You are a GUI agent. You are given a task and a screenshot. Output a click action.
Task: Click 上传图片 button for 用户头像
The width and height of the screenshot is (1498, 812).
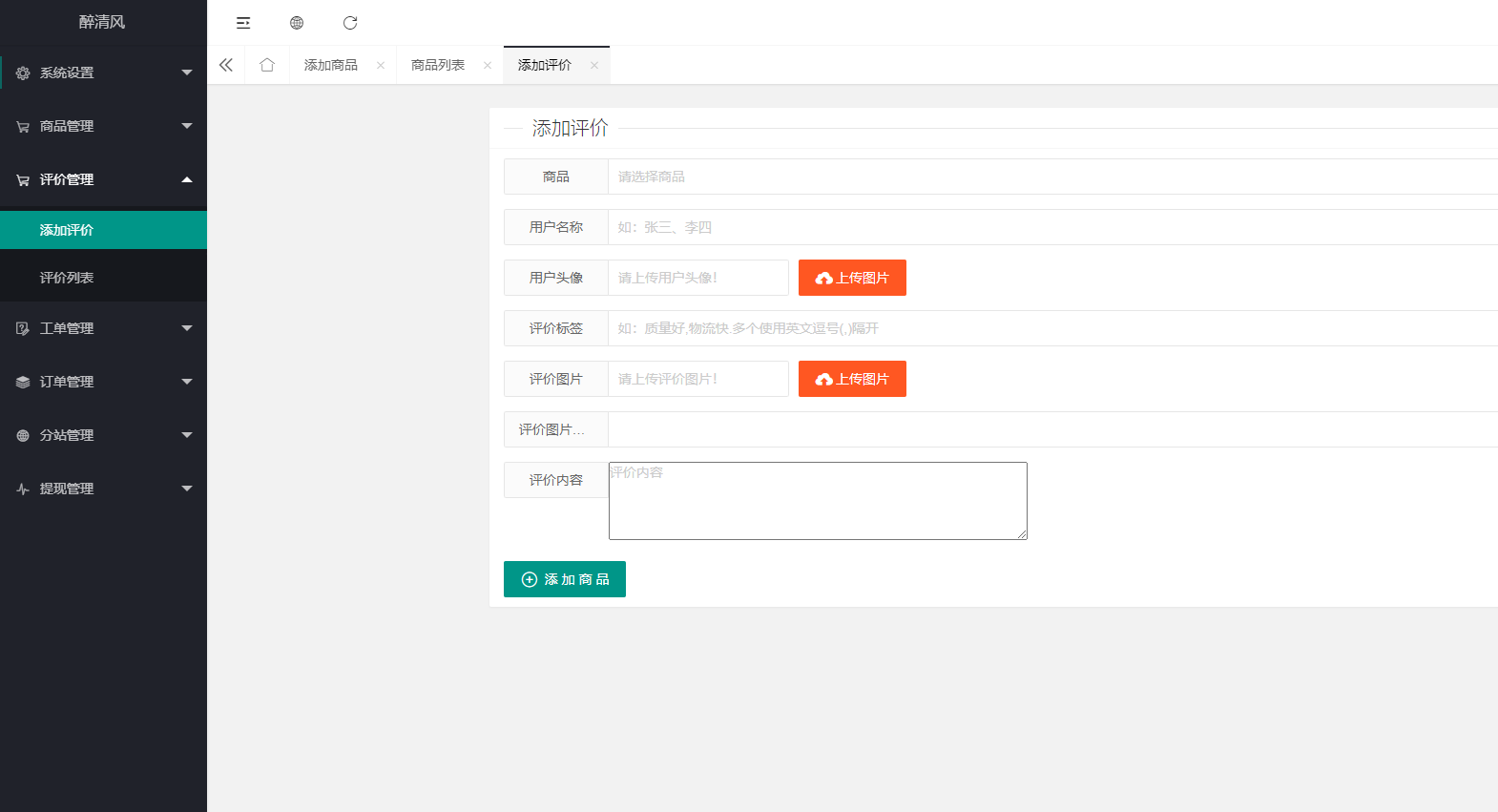tap(852, 278)
